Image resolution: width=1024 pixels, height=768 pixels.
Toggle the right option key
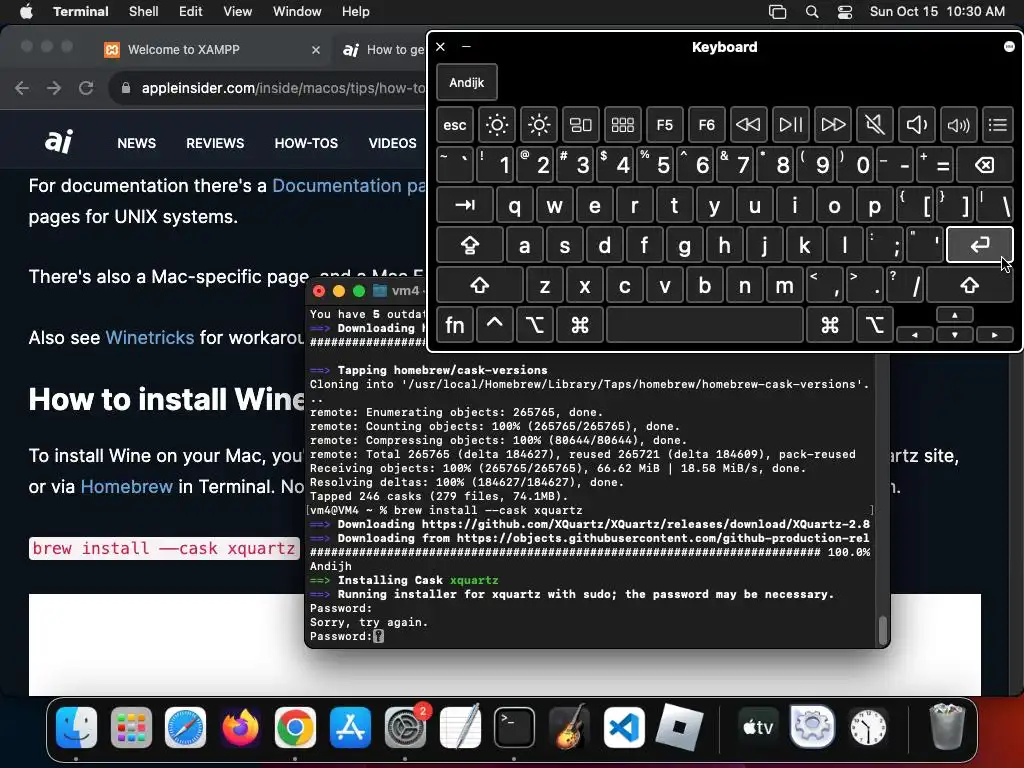tap(875, 325)
